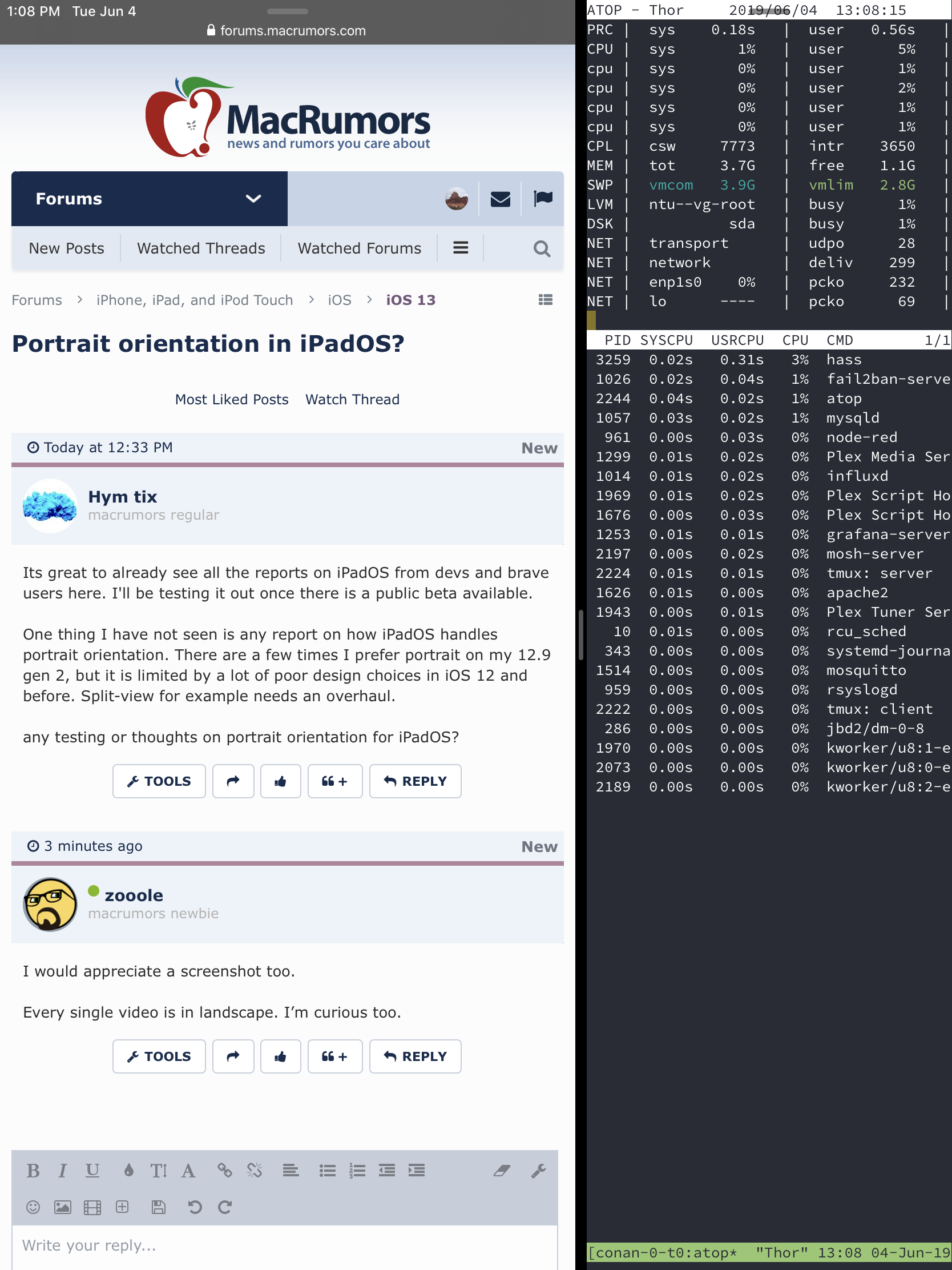
Task: Reply to zooole post
Action: 415,1056
